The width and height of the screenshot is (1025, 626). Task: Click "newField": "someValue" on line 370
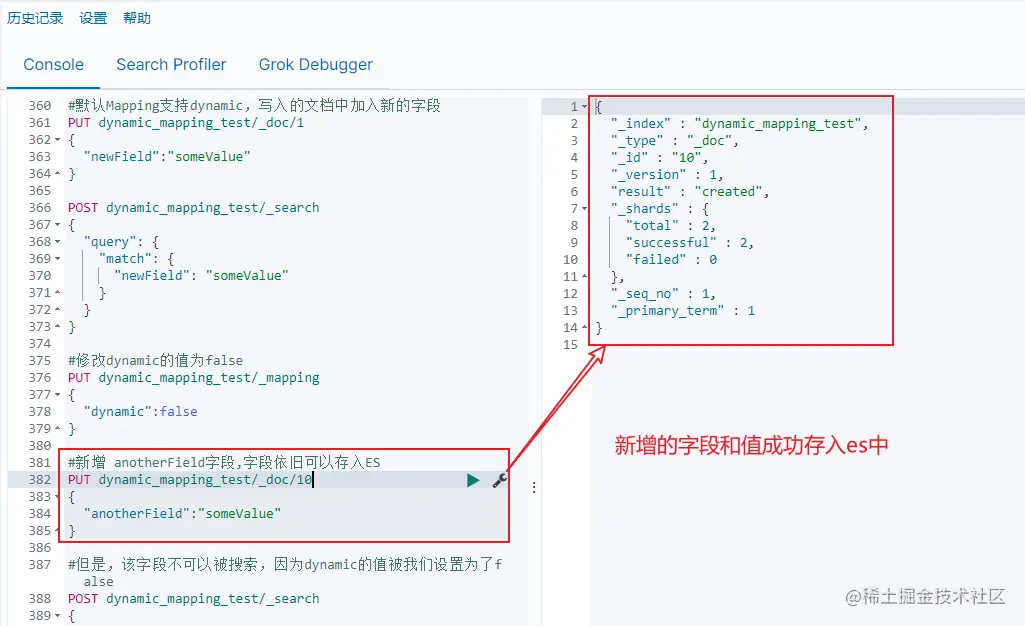point(201,276)
